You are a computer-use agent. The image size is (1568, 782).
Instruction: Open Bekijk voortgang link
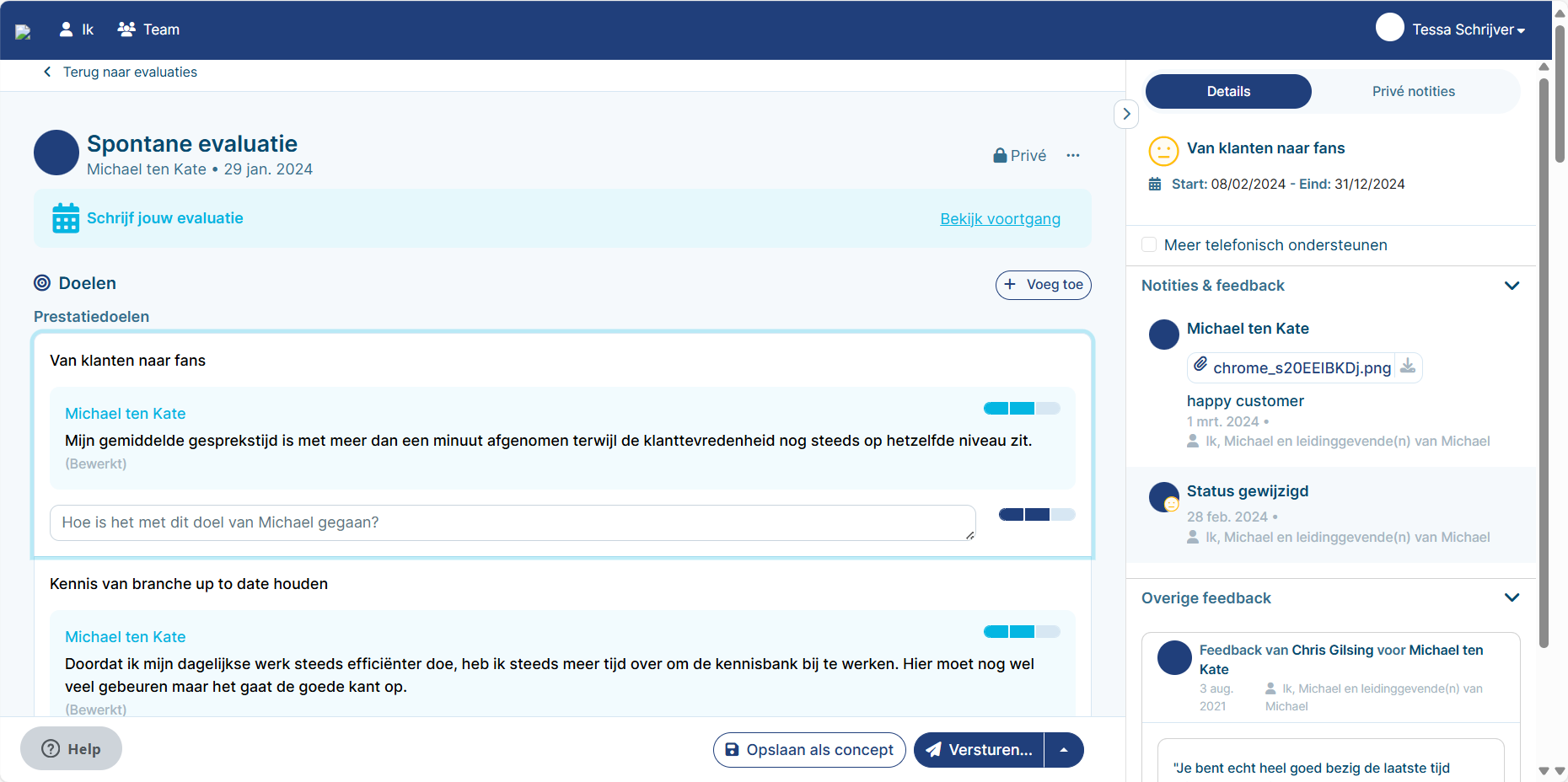[1000, 219]
